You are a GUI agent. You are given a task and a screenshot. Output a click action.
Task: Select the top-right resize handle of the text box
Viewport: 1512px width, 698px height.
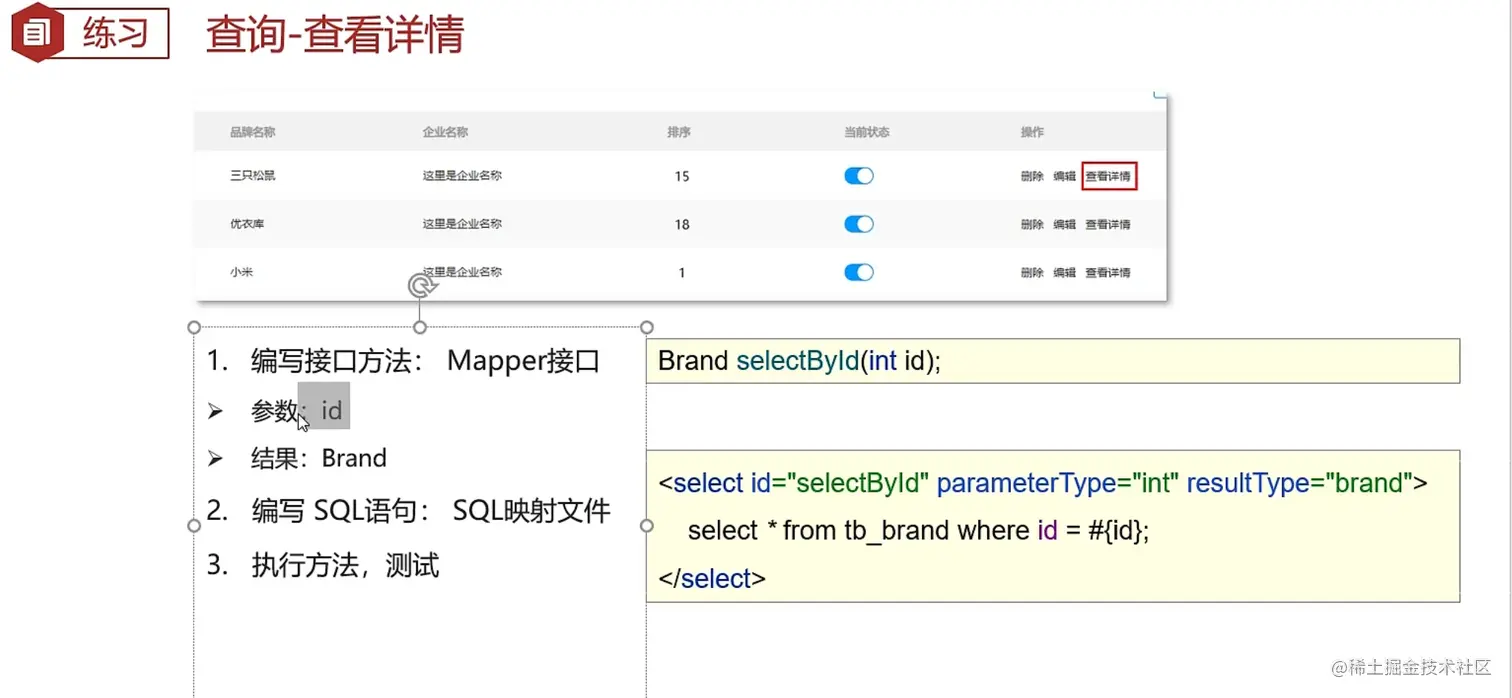647,327
